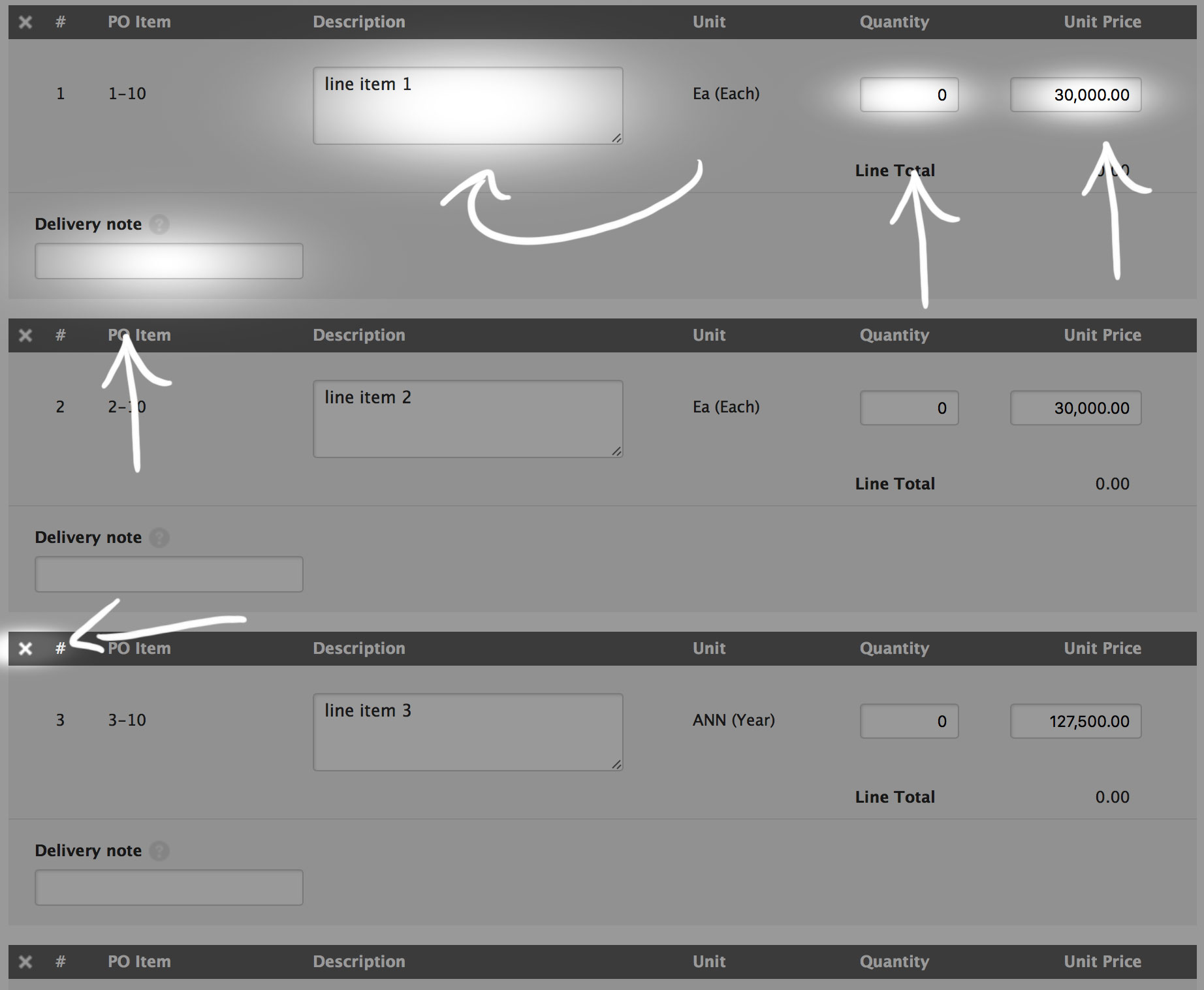Viewport: 1204px width, 990px height.
Task: Open delivery note help for line item 1
Action: pyautogui.click(x=161, y=225)
